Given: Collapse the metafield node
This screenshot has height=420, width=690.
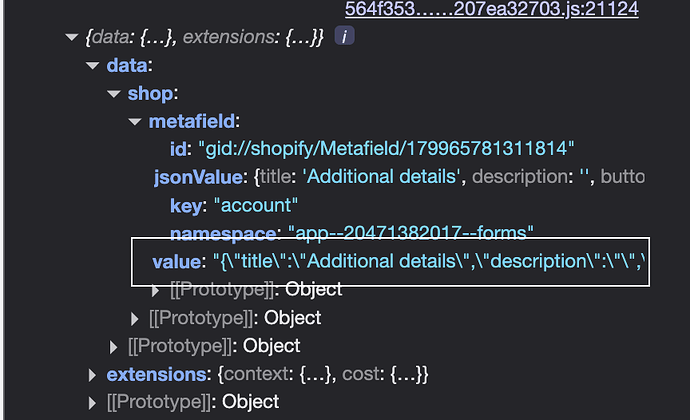Looking at the screenshot, I should (x=135, y=122).
